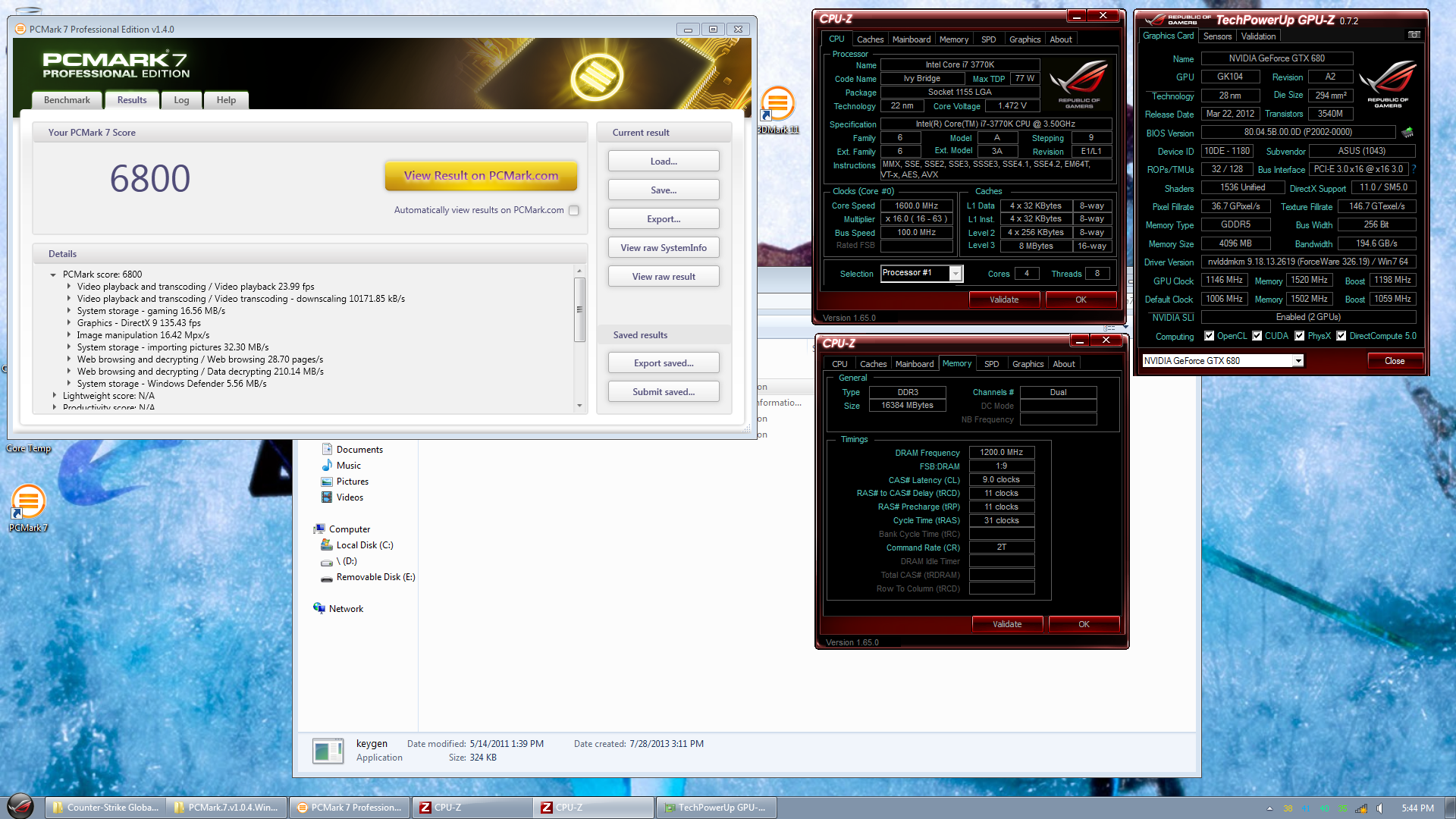This screenshot has width=1456, height=819.
Task: Open Local Disk (C:) in Explorer sidebar
Action: [x=364, y=545]
